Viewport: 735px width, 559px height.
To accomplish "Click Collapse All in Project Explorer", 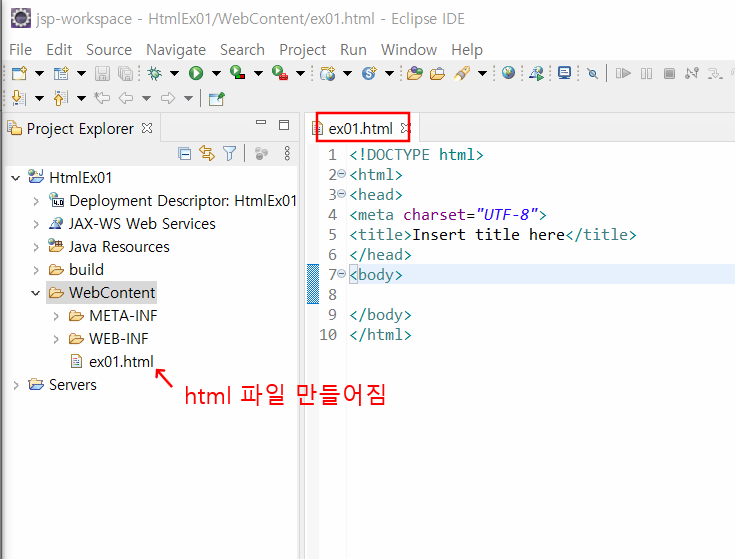I will tap(185, 153).
